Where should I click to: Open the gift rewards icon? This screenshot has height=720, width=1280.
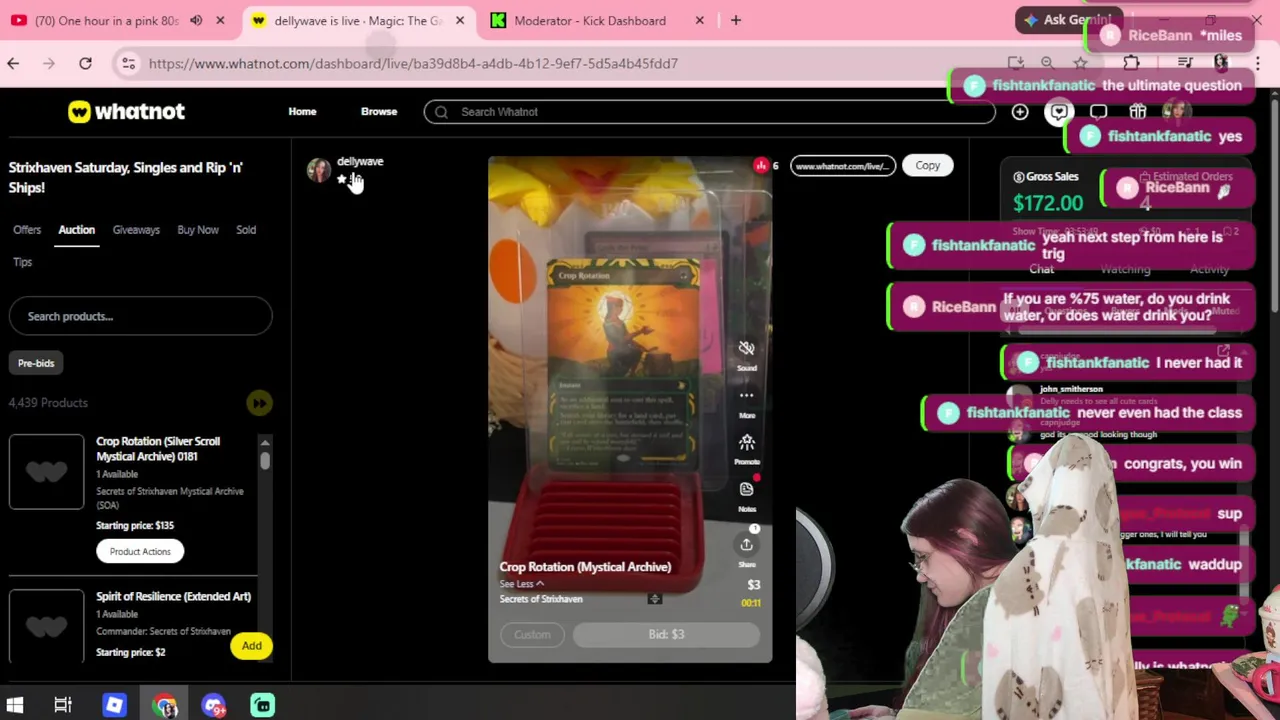[1137, 112]
